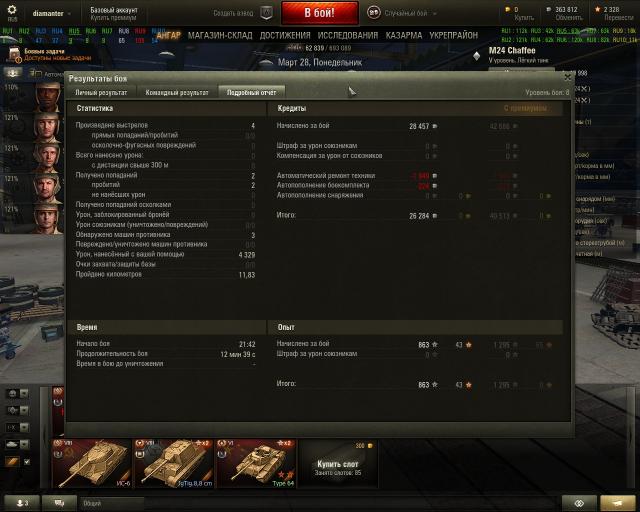Open the ИССЛЕДОВАНИЯ menu tab

point(347,36)
